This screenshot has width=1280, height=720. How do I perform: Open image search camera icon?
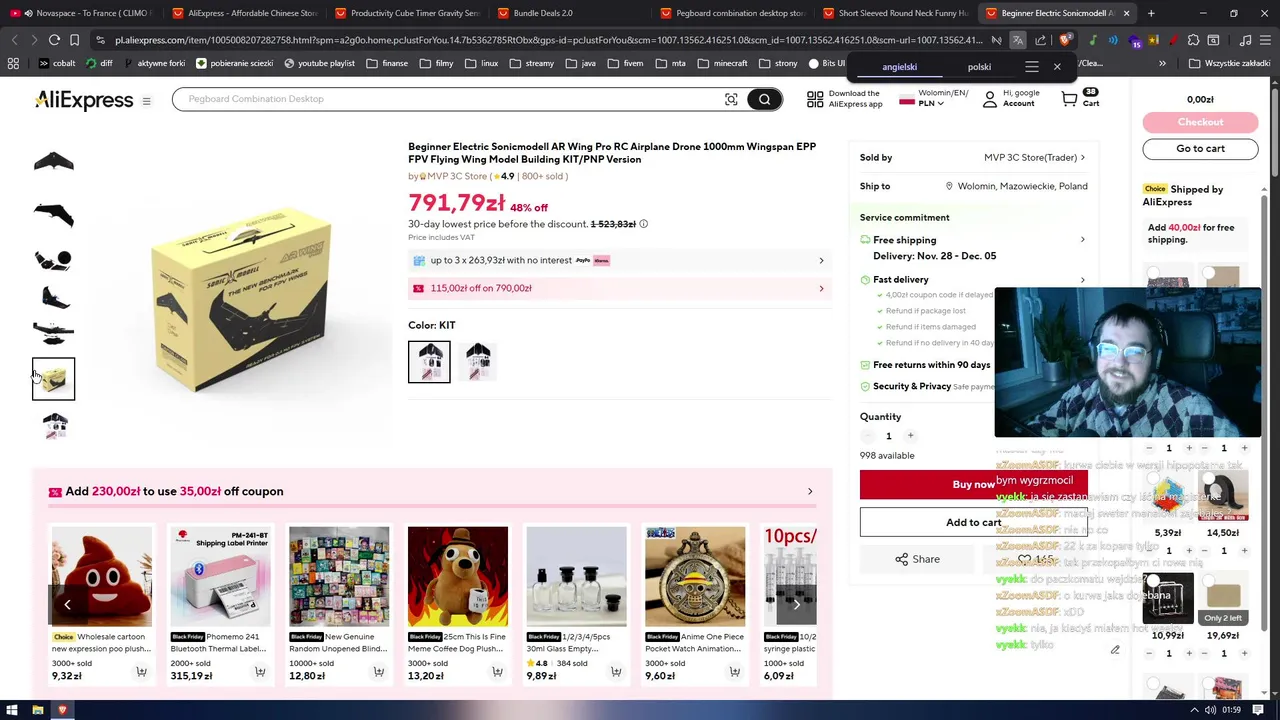731,99
